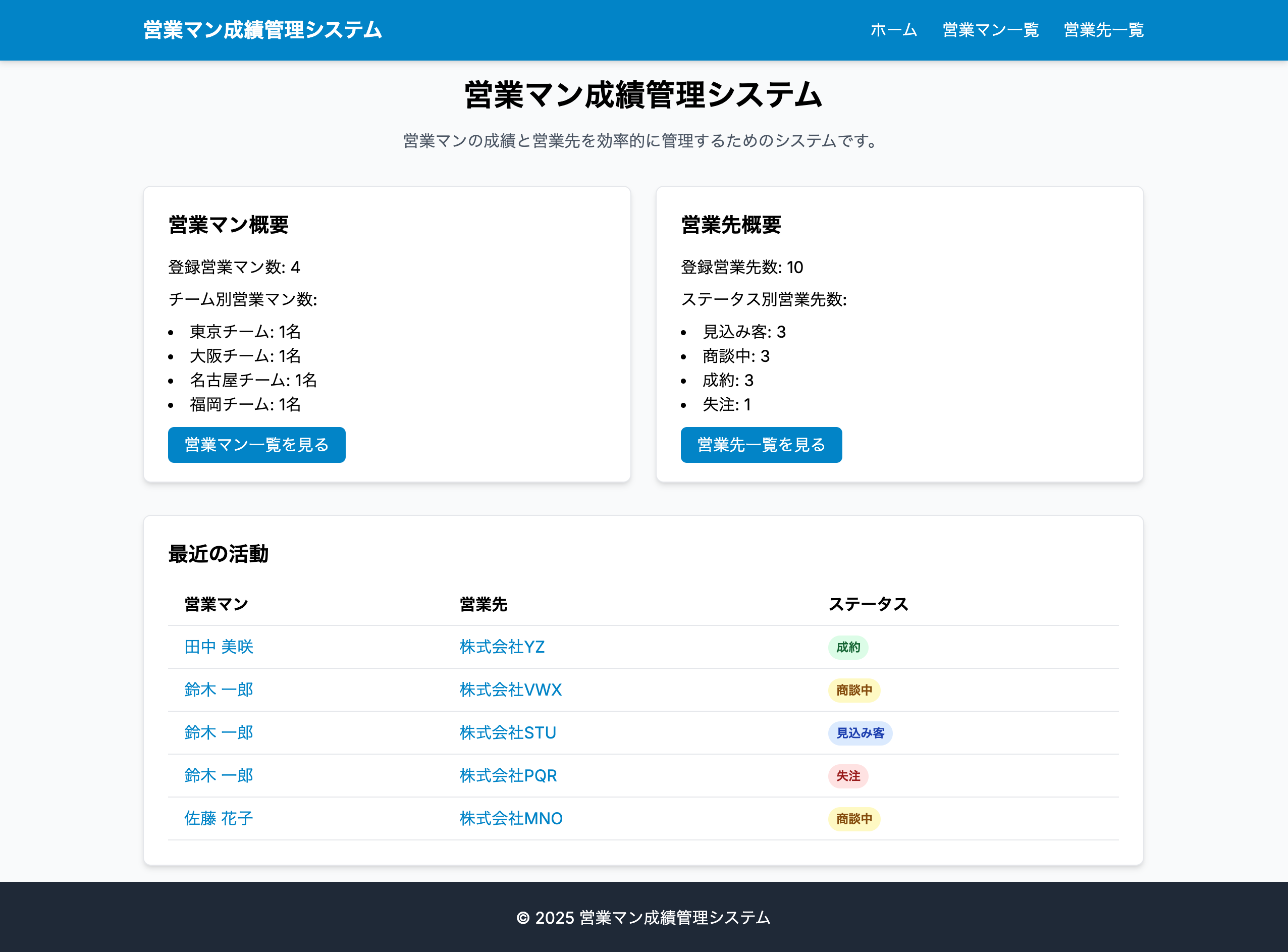The image size is (1288, 952).
Task: Click the 営業先一覧を見る button
Action: pos(762,445)
